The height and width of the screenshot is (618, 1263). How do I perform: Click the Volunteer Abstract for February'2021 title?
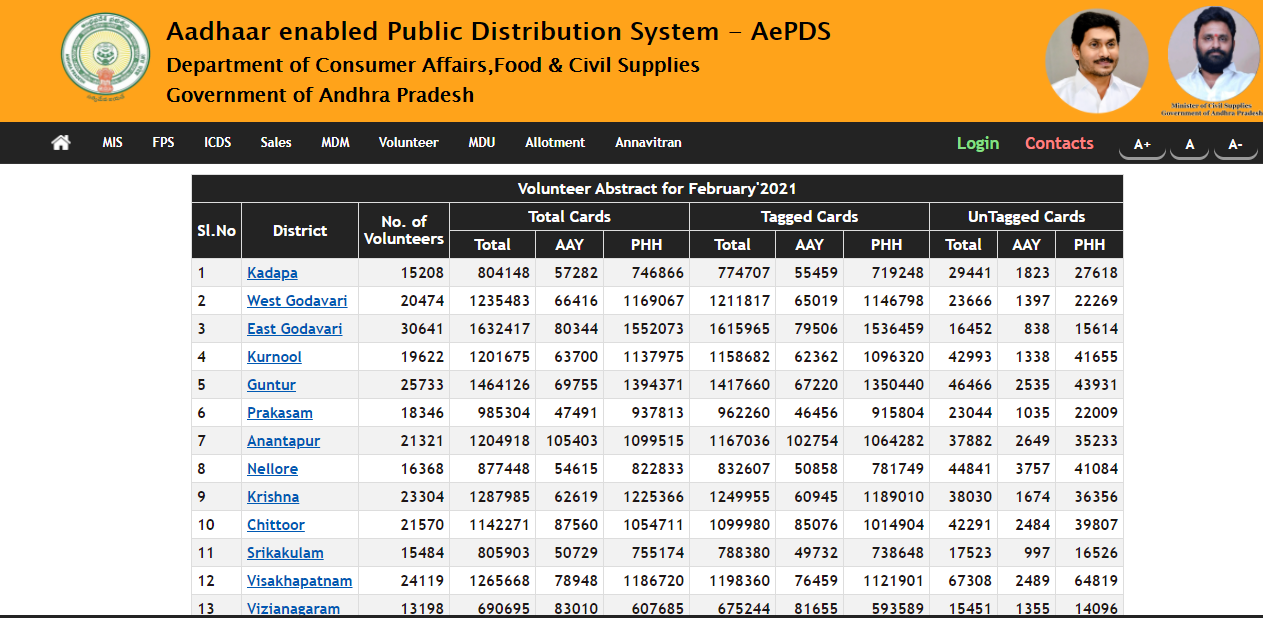(657, 189)
